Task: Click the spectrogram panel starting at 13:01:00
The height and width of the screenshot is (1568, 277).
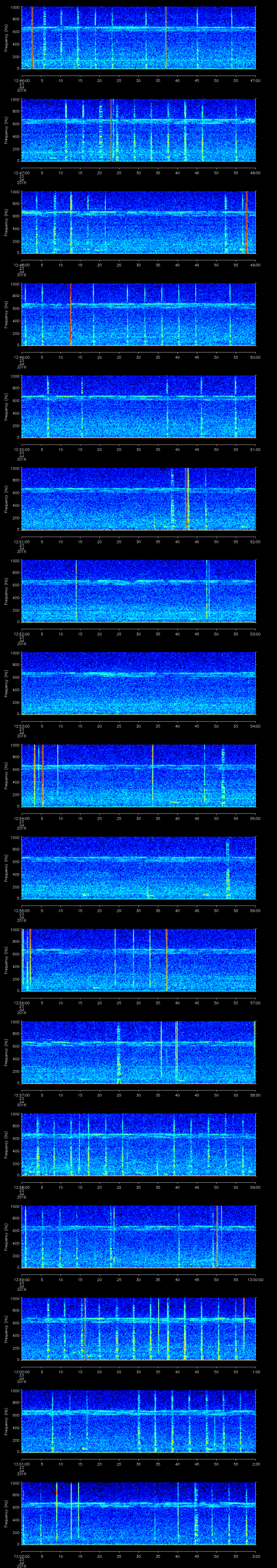Action: pos(138,1422)
